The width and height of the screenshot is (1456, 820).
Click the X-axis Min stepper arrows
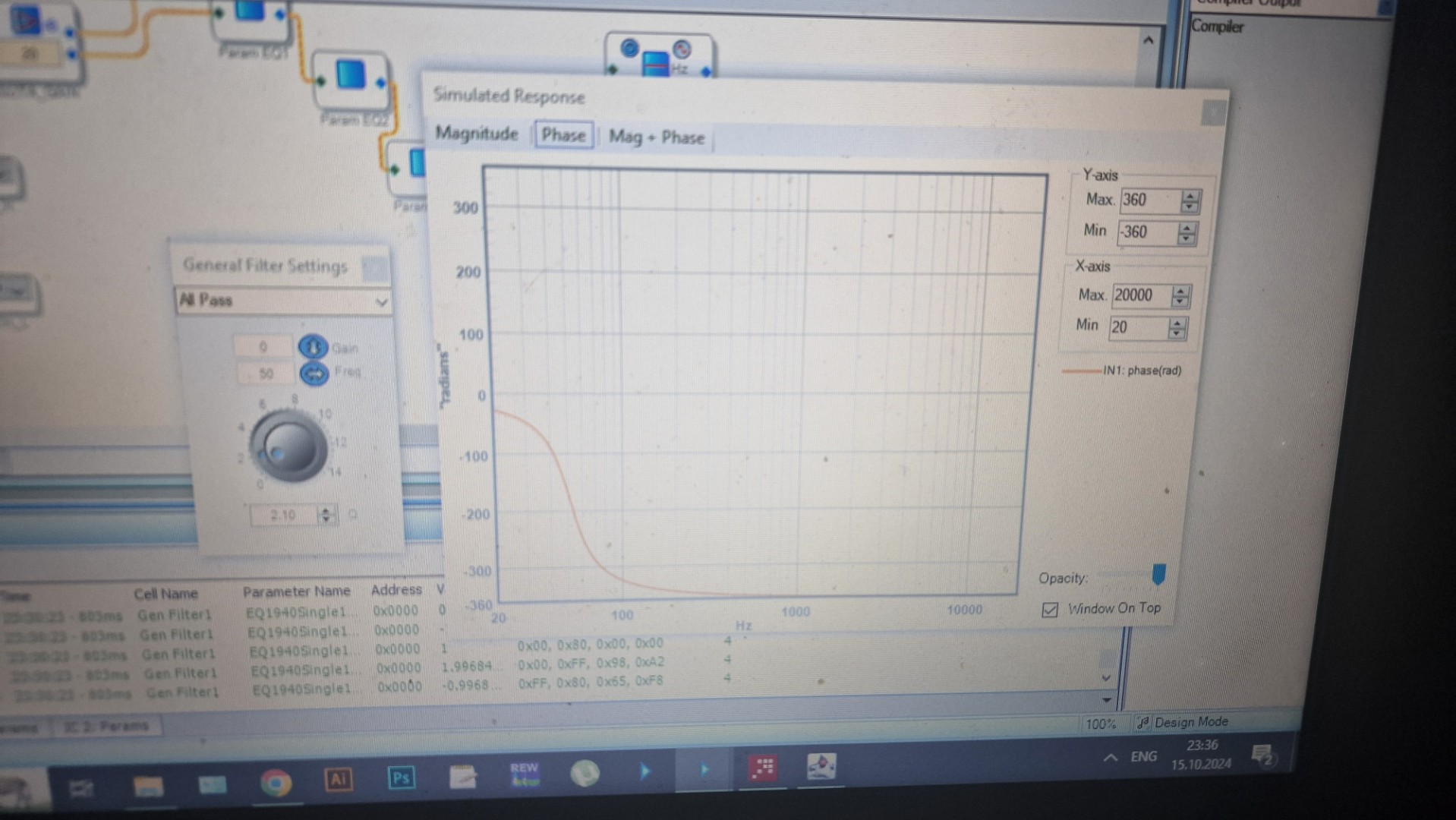[1177, 328]
